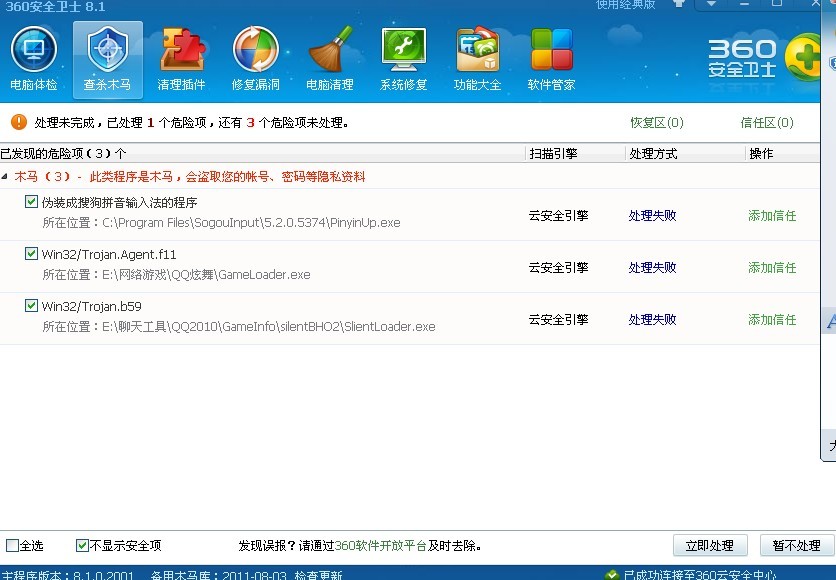Click the green connected checkmark status icon
Viewport: 836px width, 580px height.
612,575
